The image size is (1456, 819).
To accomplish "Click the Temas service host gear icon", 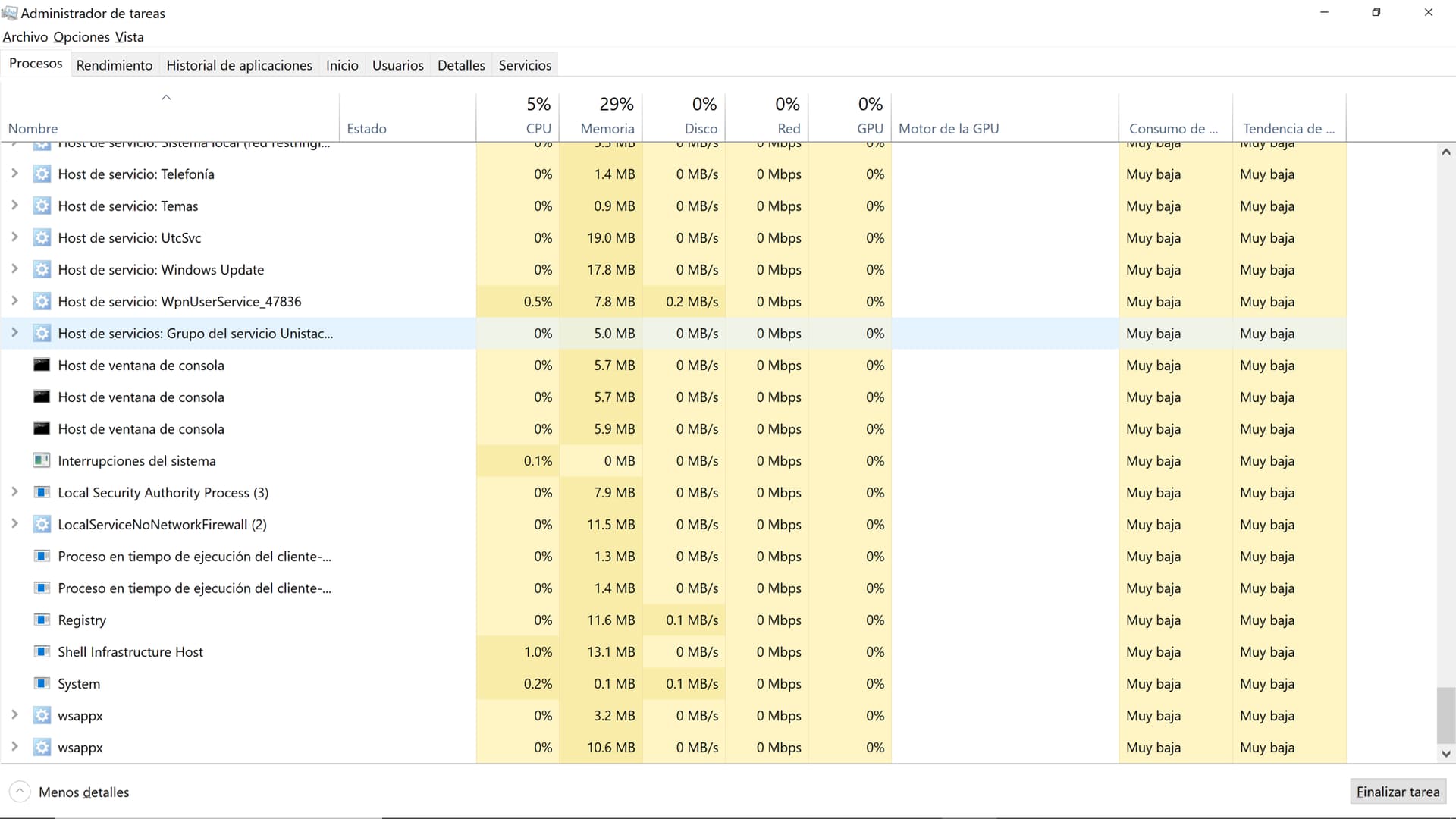I will pos(42,206).
